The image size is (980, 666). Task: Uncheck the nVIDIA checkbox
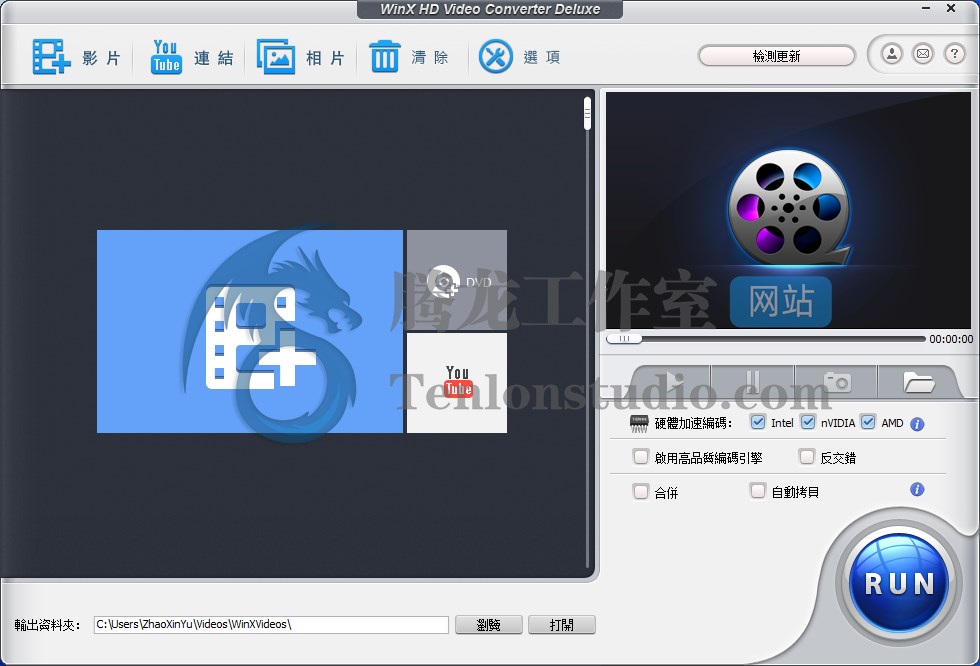808,422
